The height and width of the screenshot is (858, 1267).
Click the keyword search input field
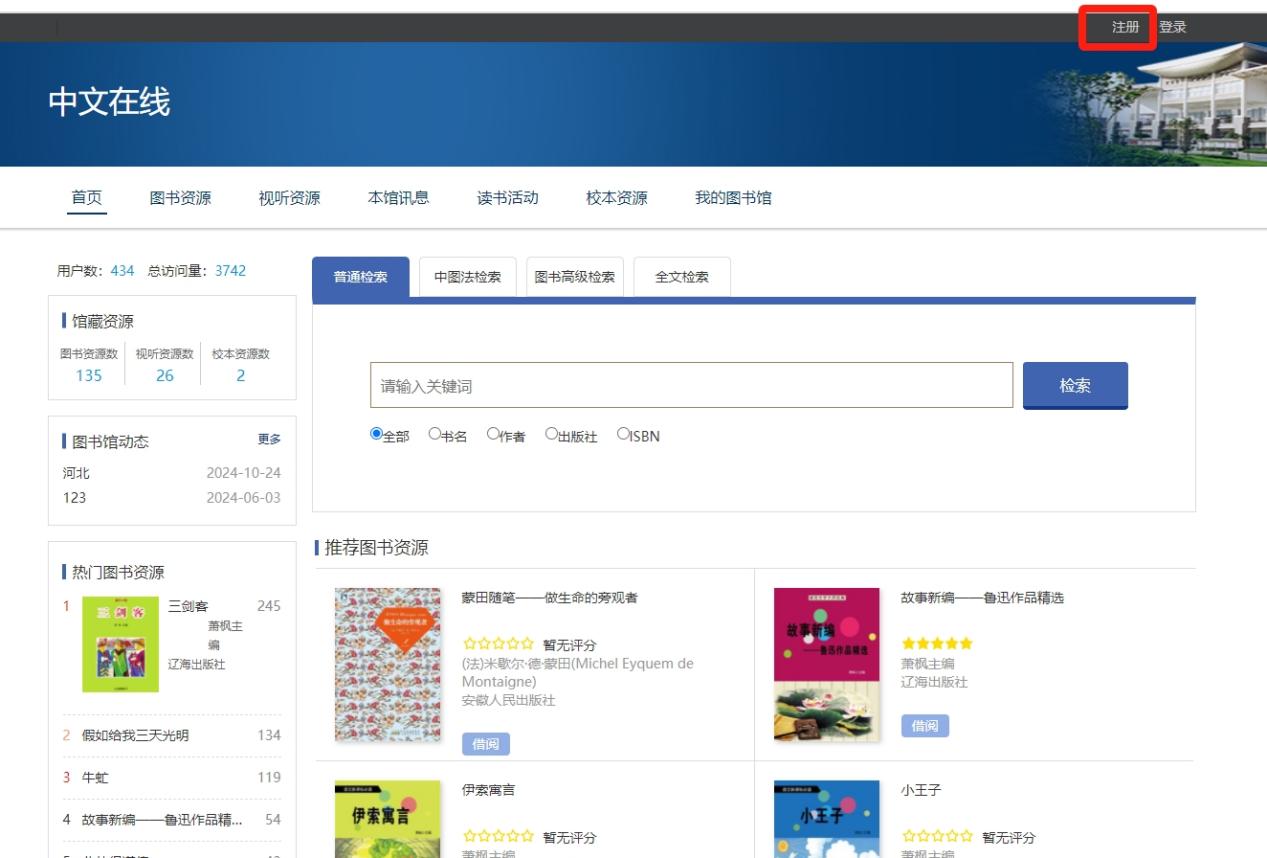click(691, 386)
